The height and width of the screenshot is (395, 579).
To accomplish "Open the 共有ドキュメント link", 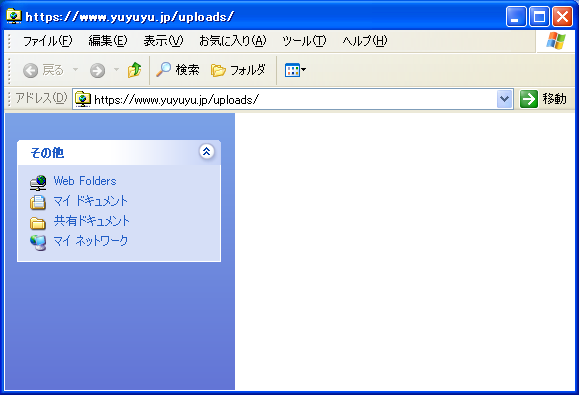I will pyautogui.click(x=92, y=221).
